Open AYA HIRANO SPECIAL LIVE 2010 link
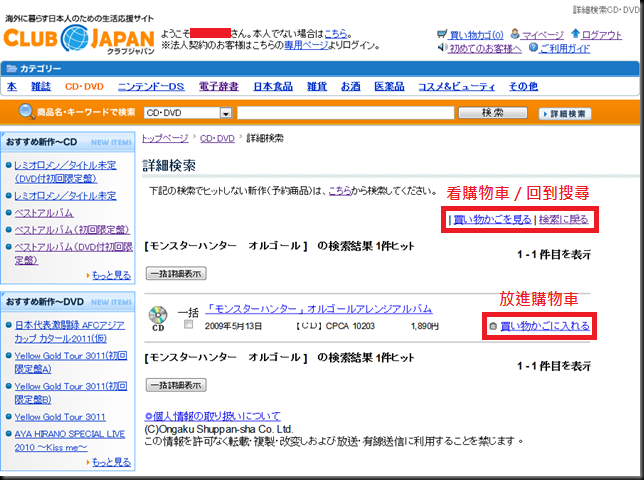 click(x=69, y=441)
